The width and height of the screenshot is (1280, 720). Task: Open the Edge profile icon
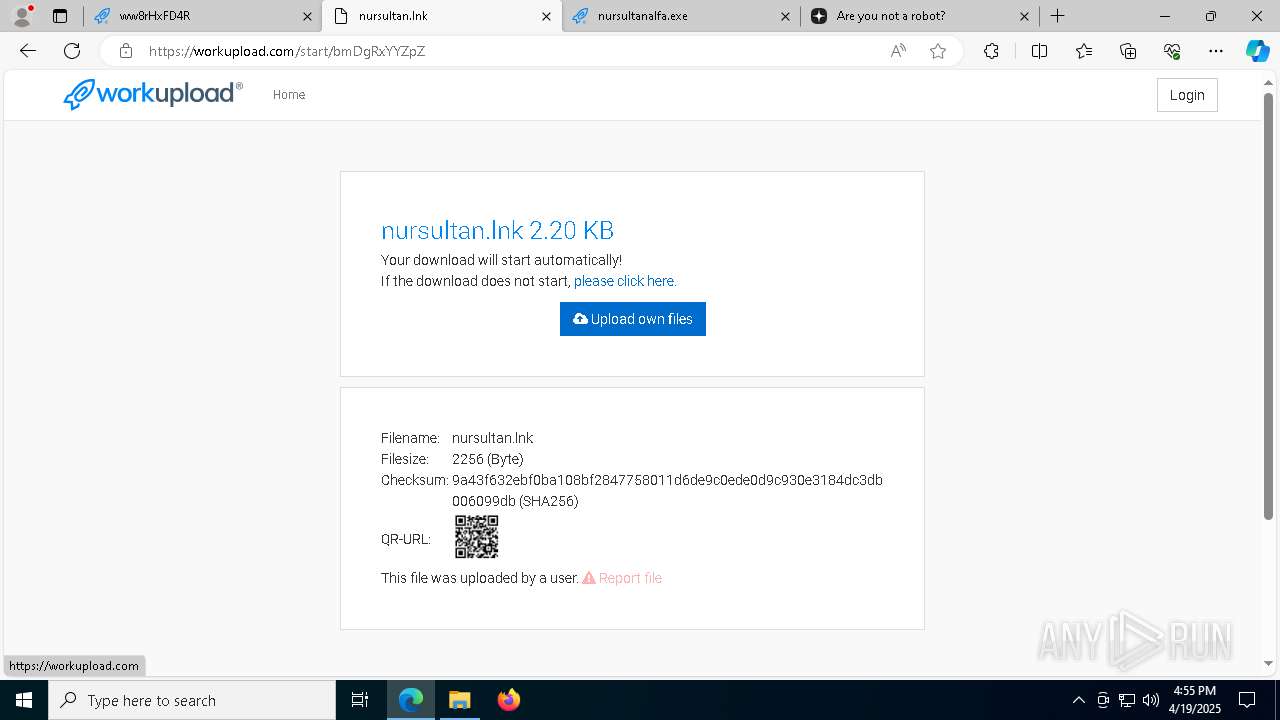(22, 16)
